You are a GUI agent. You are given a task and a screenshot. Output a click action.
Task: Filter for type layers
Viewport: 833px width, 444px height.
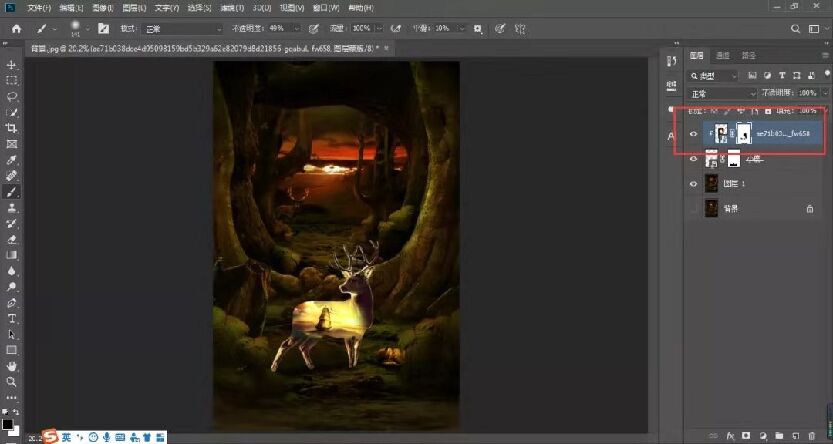[x=782, y=75]
